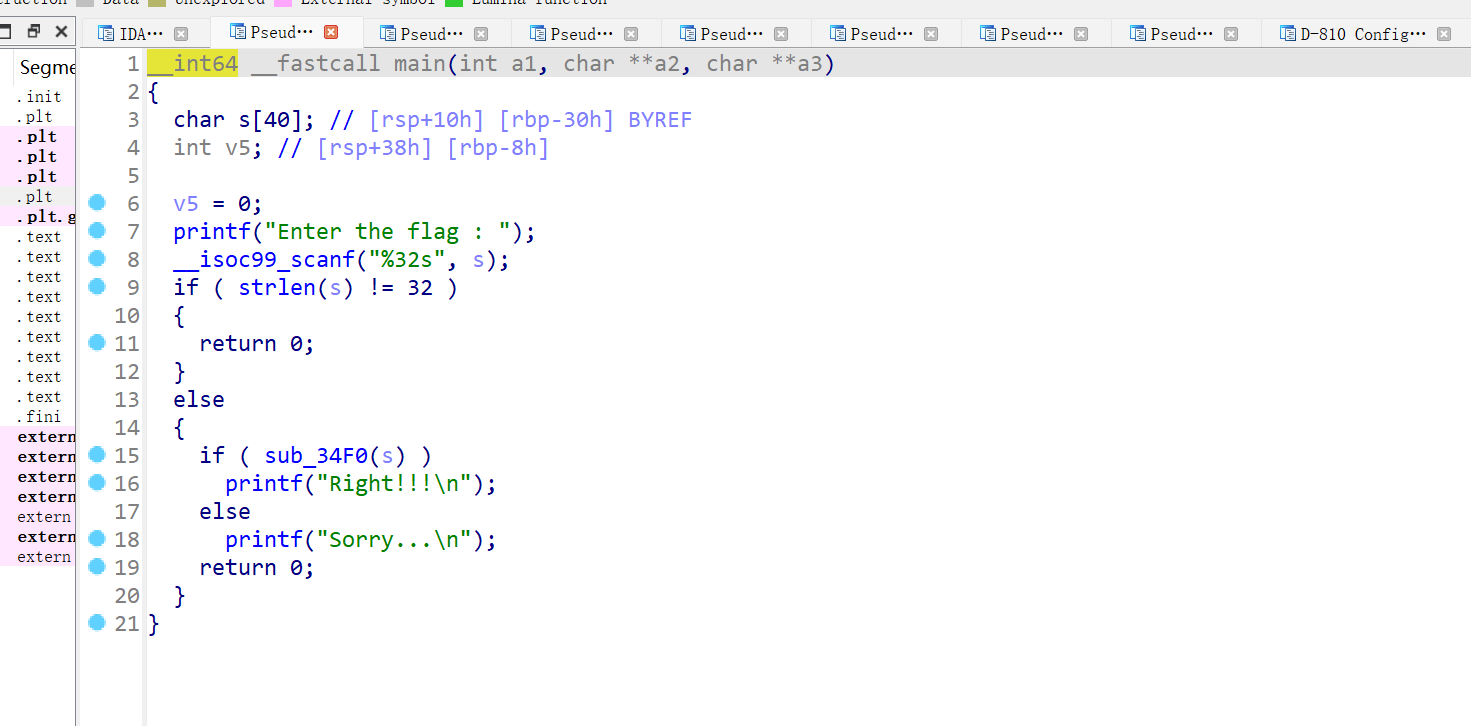
Task: Click the document icon on the D-810 Config tab
Action: point(1288,33)
